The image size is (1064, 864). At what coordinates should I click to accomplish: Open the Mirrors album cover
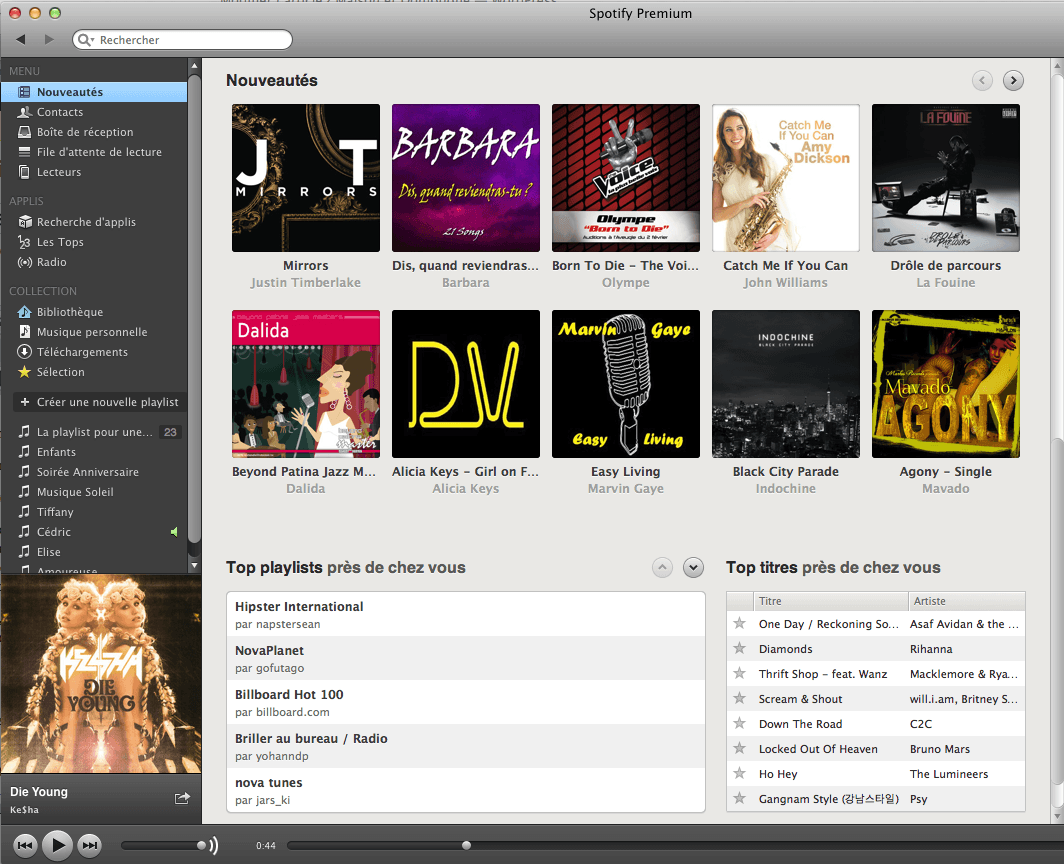tap(305, 178)
